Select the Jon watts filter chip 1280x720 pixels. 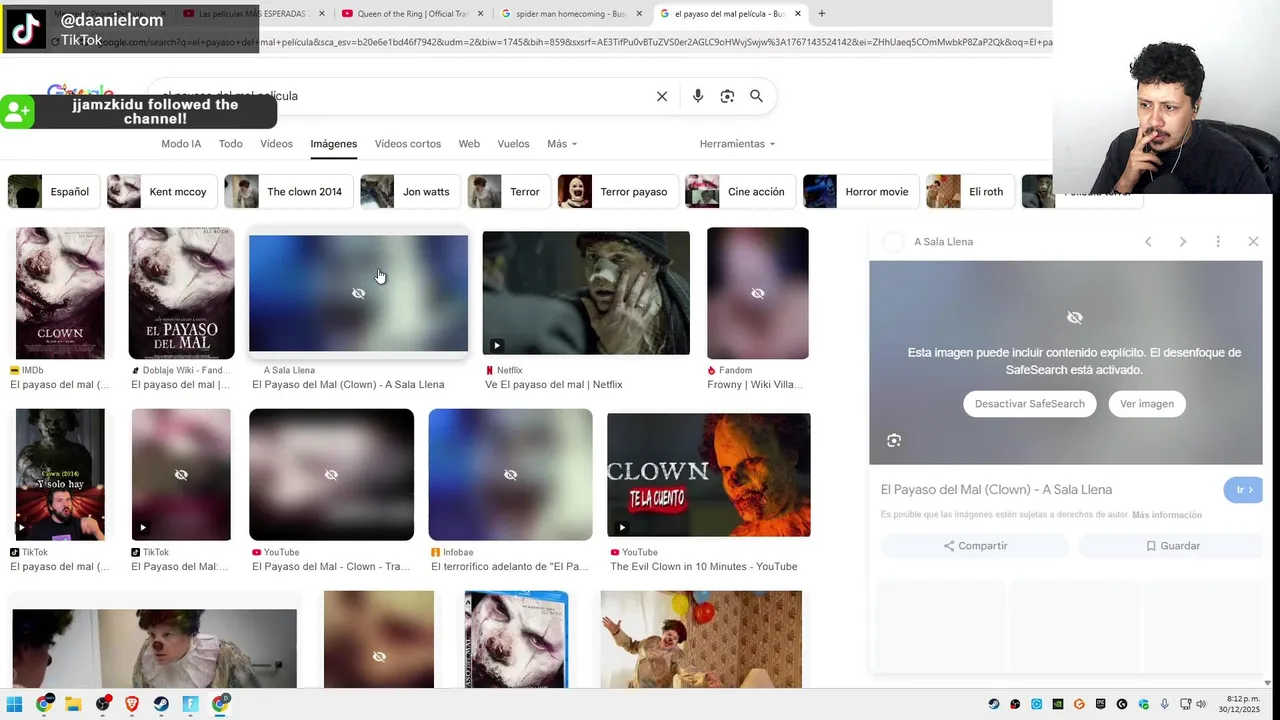411,192
